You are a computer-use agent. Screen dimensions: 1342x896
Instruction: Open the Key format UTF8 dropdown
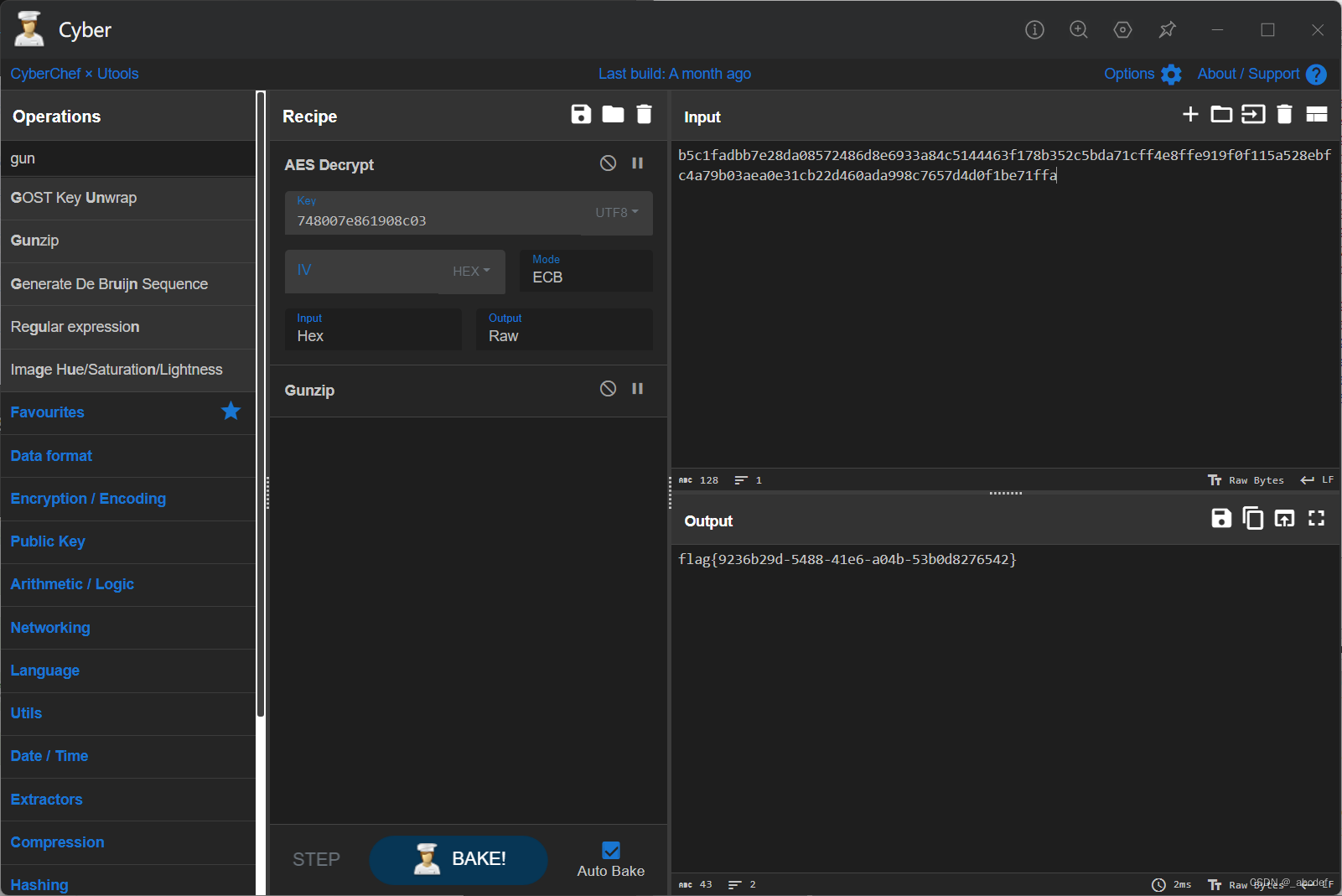click(x=617, y=213)
